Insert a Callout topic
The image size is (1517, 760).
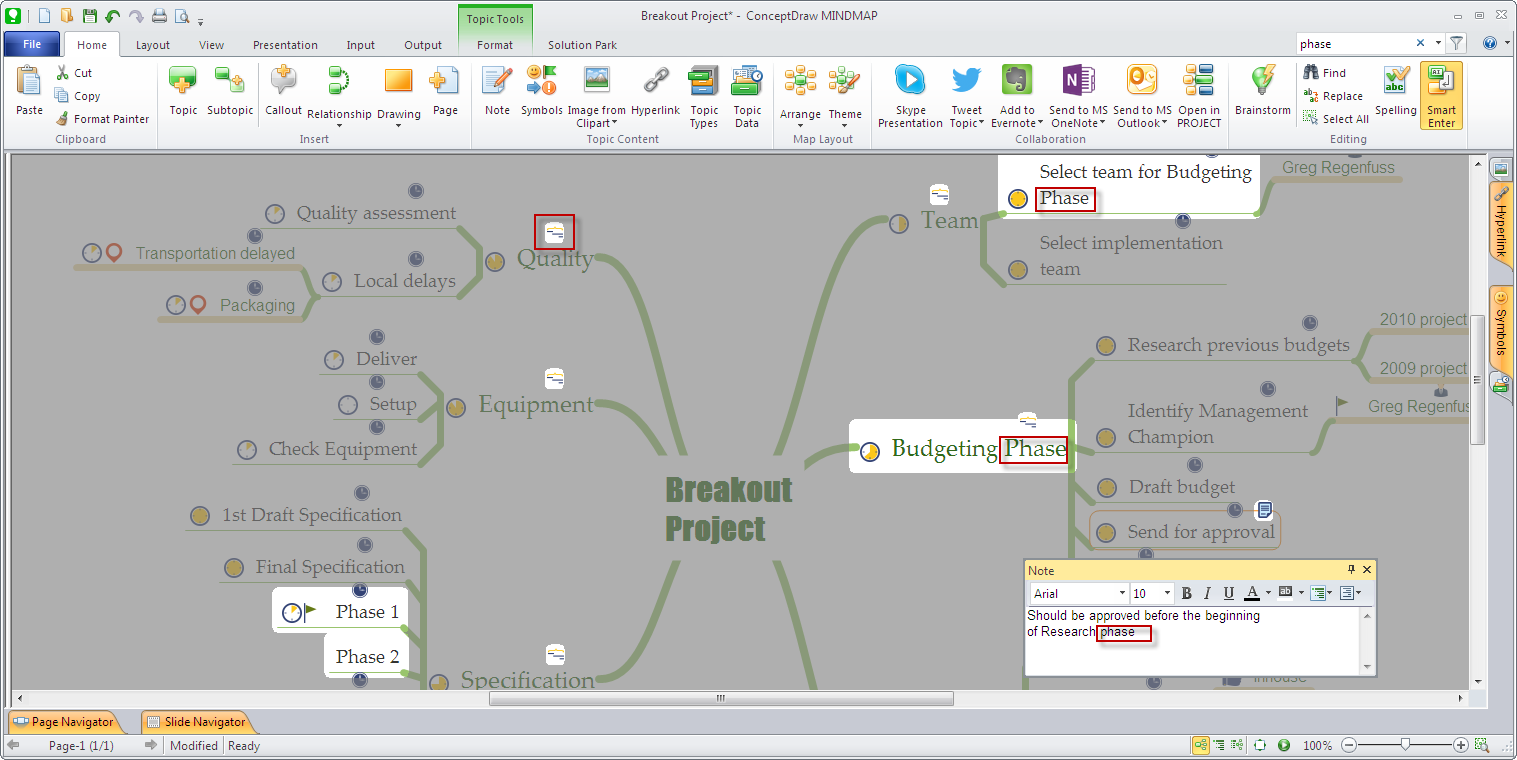point(283,95)
